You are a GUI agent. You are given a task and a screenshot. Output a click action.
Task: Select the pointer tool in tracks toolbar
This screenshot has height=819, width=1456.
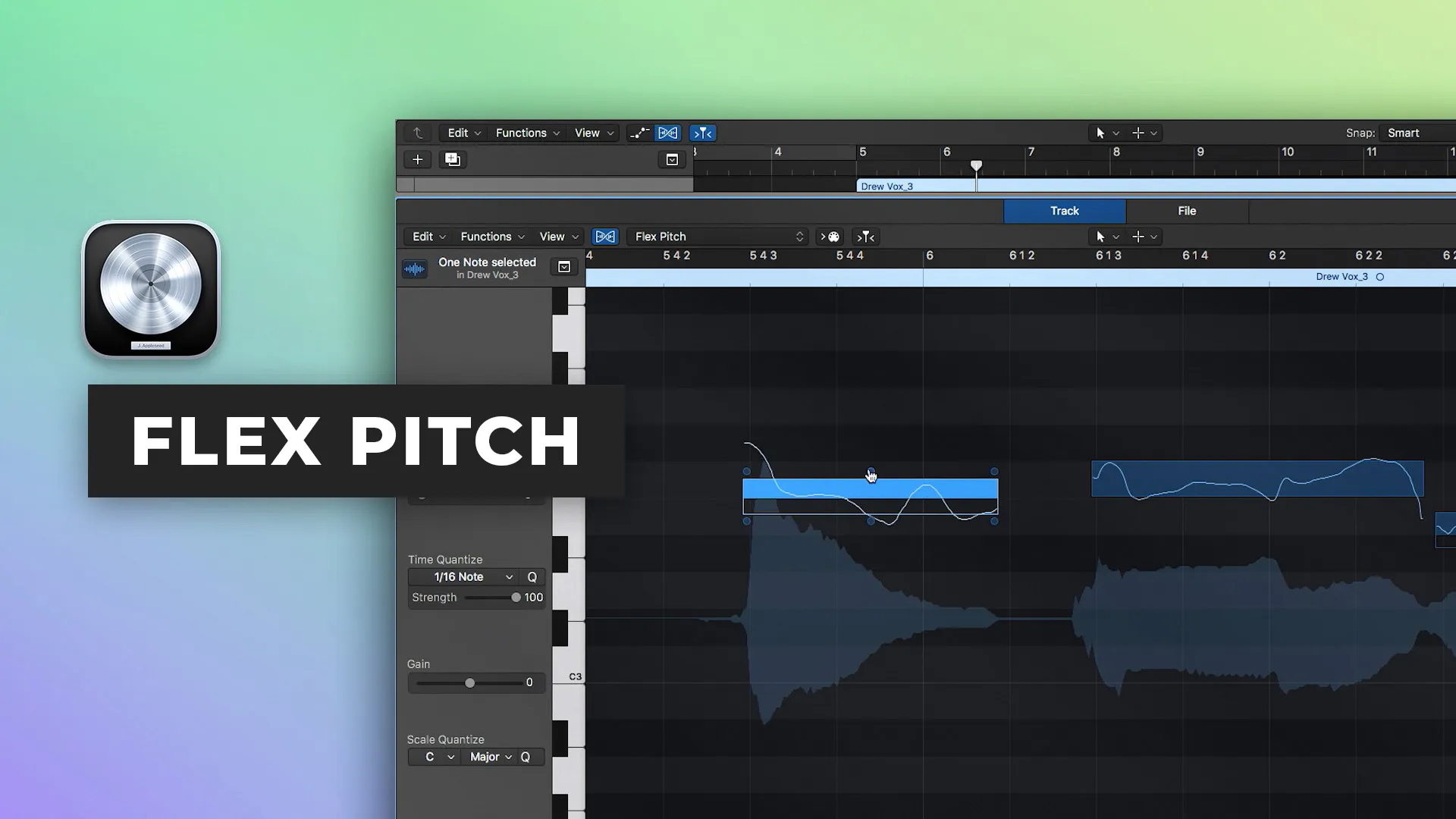click(x=1100, y=133)
